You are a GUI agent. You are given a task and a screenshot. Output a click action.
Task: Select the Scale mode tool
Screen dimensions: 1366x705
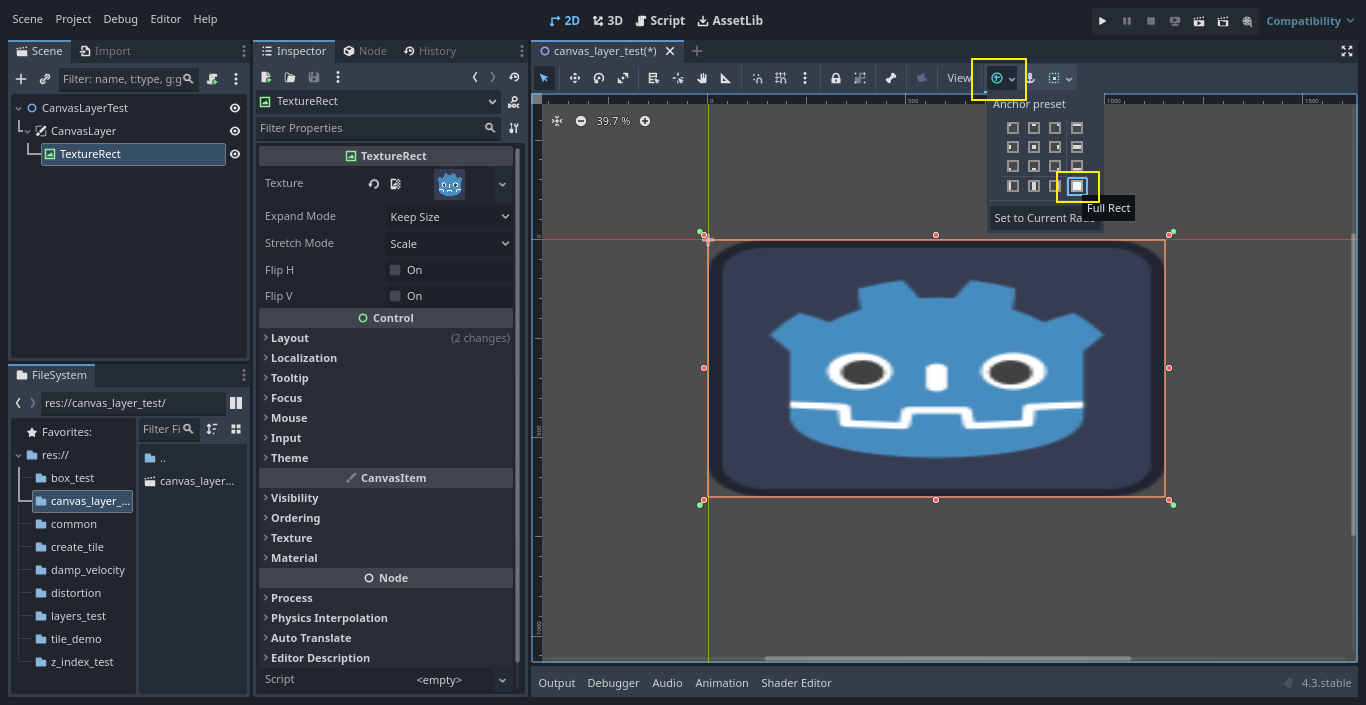click(623, 78)
